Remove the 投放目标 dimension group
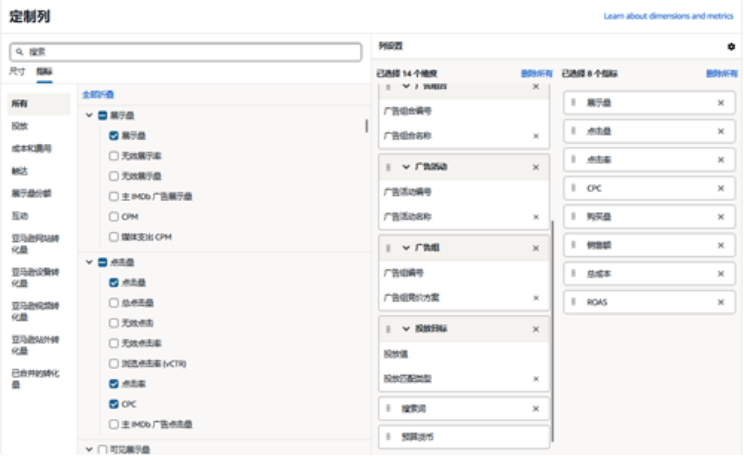Screen dimensions: 744x456 (x=536, y=329)
